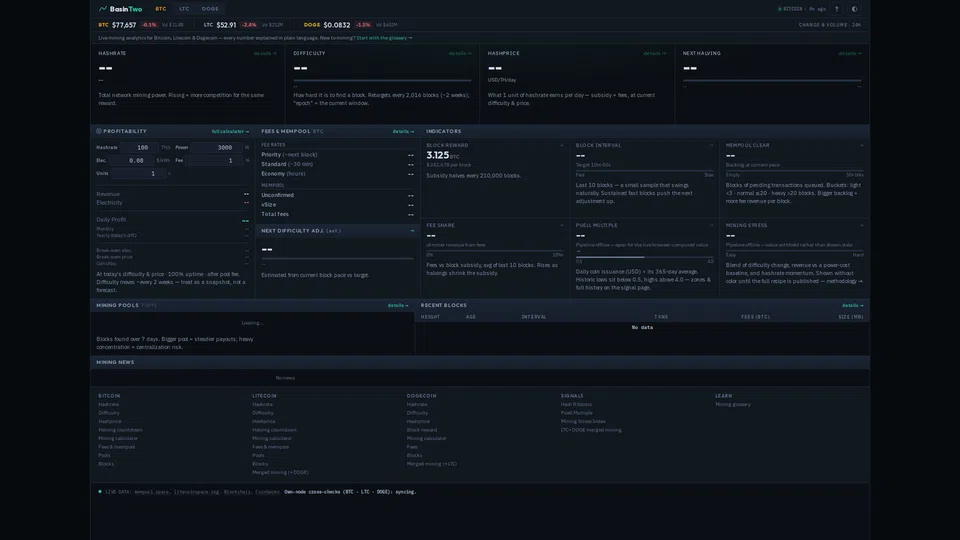This screenshot has height=540, width=960.
Task: Sort blocks by Height column
Action: (430, 317)
